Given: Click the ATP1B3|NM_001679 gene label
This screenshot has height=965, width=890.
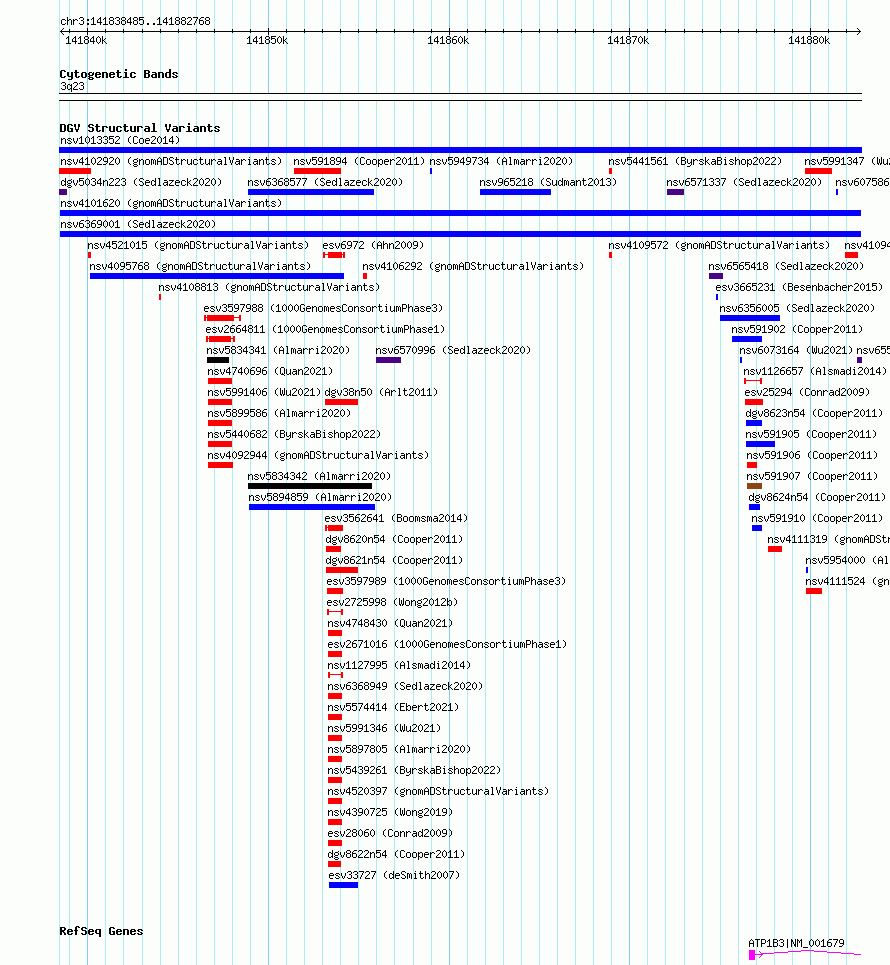Looking at the screenshot, I should coord(796,943).
